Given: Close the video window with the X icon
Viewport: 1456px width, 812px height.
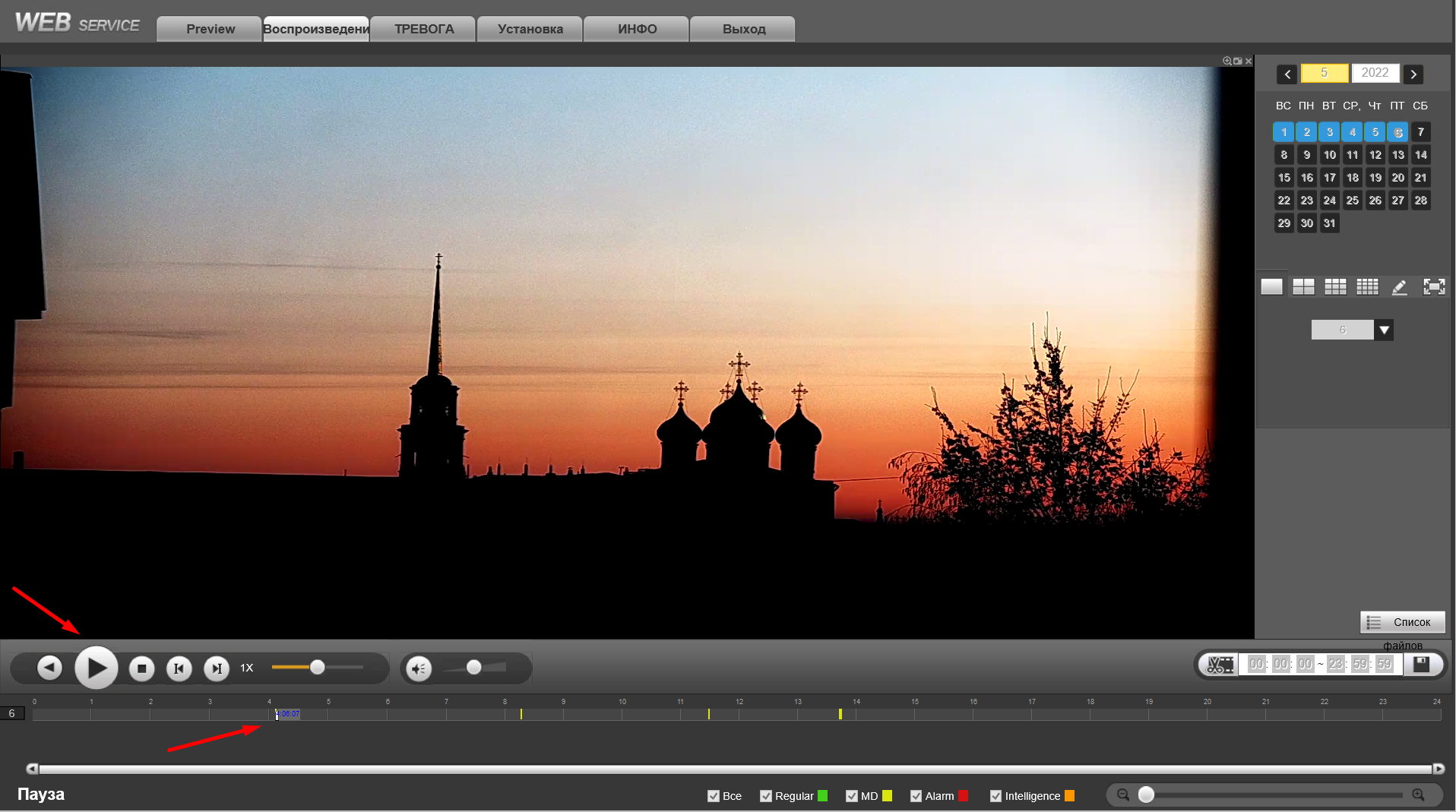Looking at the screenshot, I should [x=1248, y=61].
